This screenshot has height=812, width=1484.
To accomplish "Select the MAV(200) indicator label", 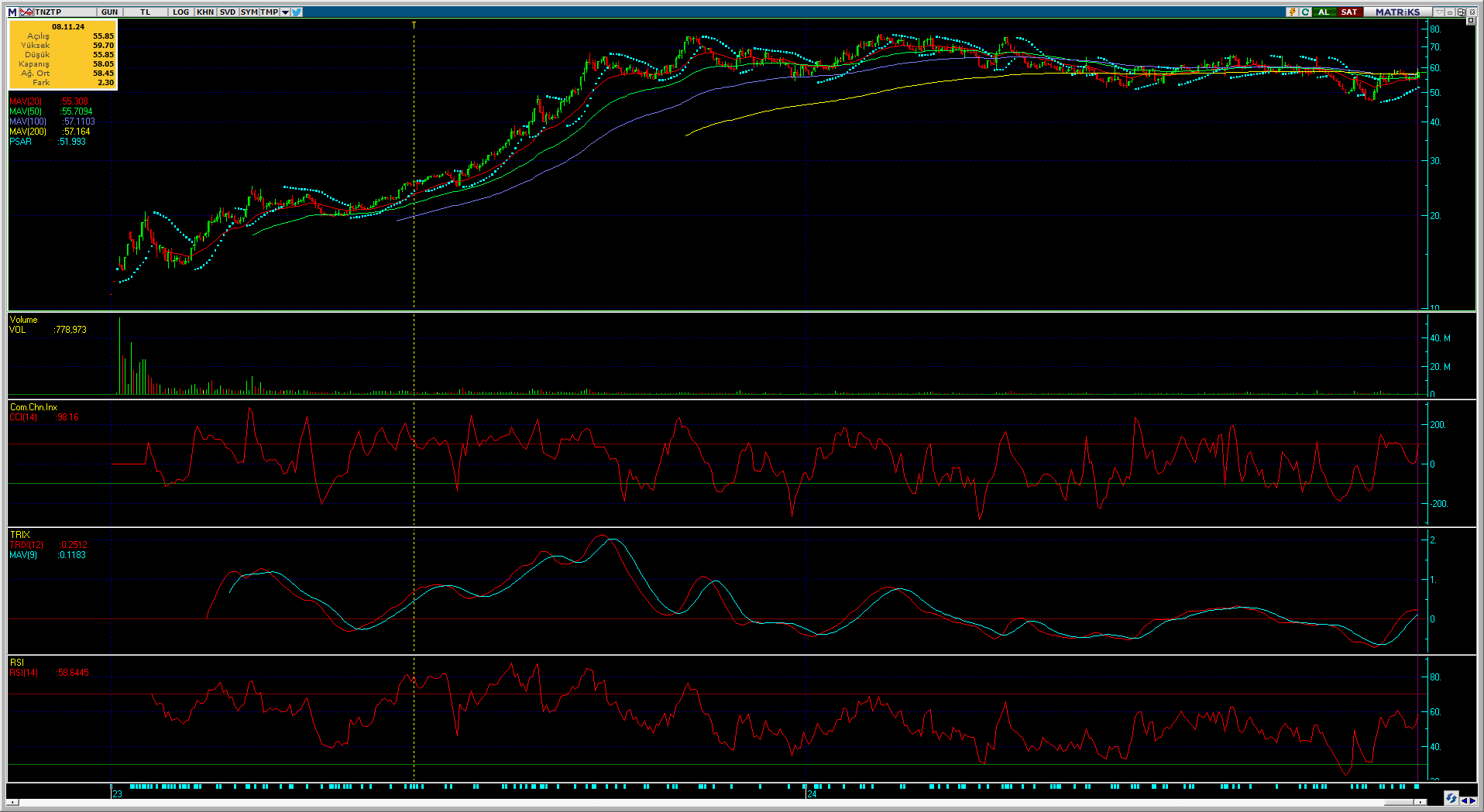I will point(28,132).
